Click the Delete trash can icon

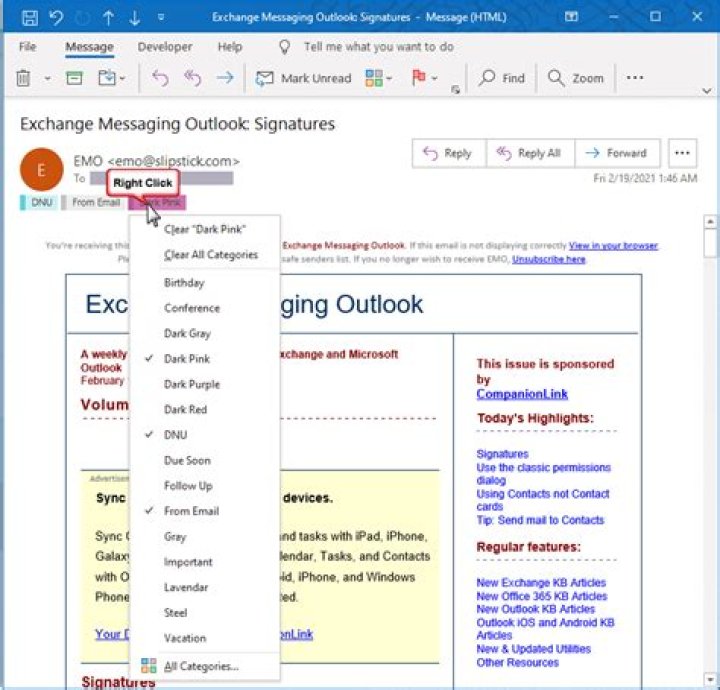tap(22, 78)
